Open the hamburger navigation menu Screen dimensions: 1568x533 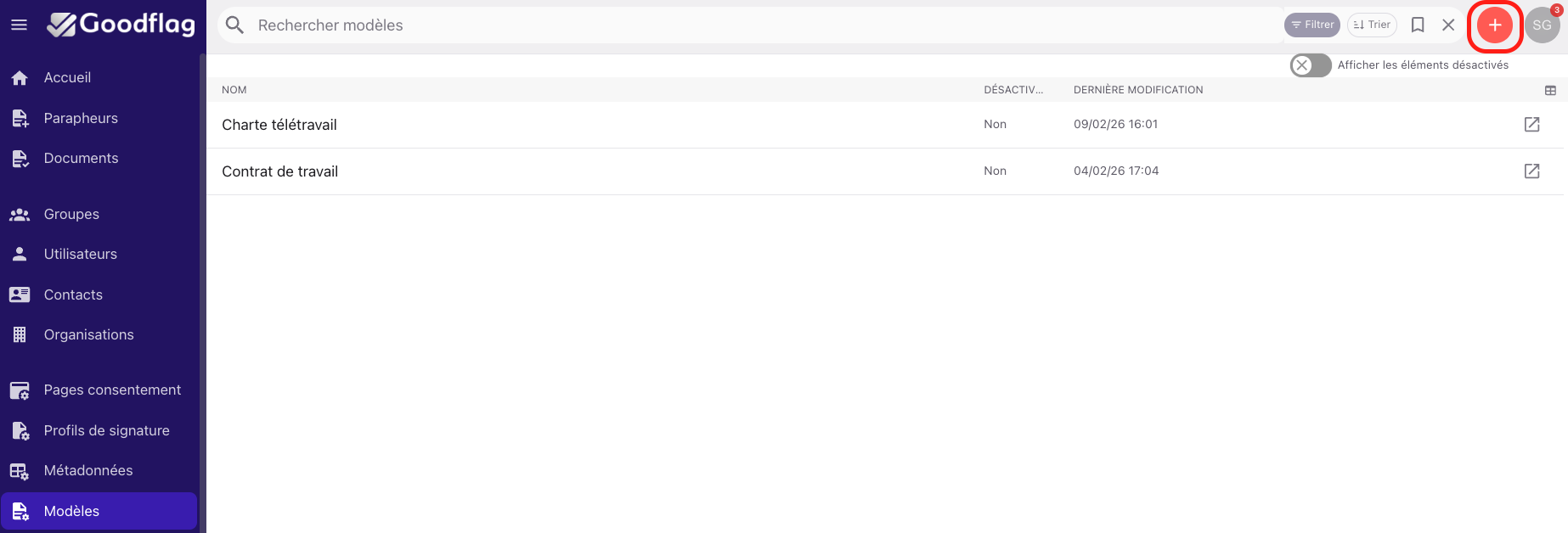pyautogui.click(x=19, y=25)
